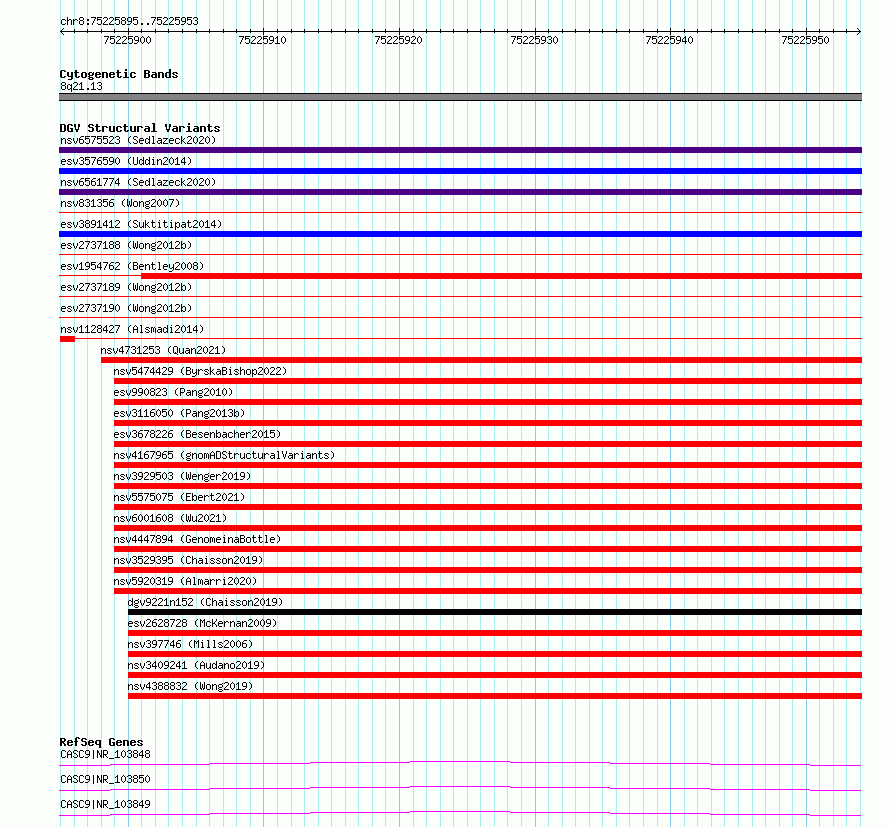This screenshot has height=827, width=890.
Task: Open nsv4731253 (Quan2021) variant label
Action: point(163,350)
